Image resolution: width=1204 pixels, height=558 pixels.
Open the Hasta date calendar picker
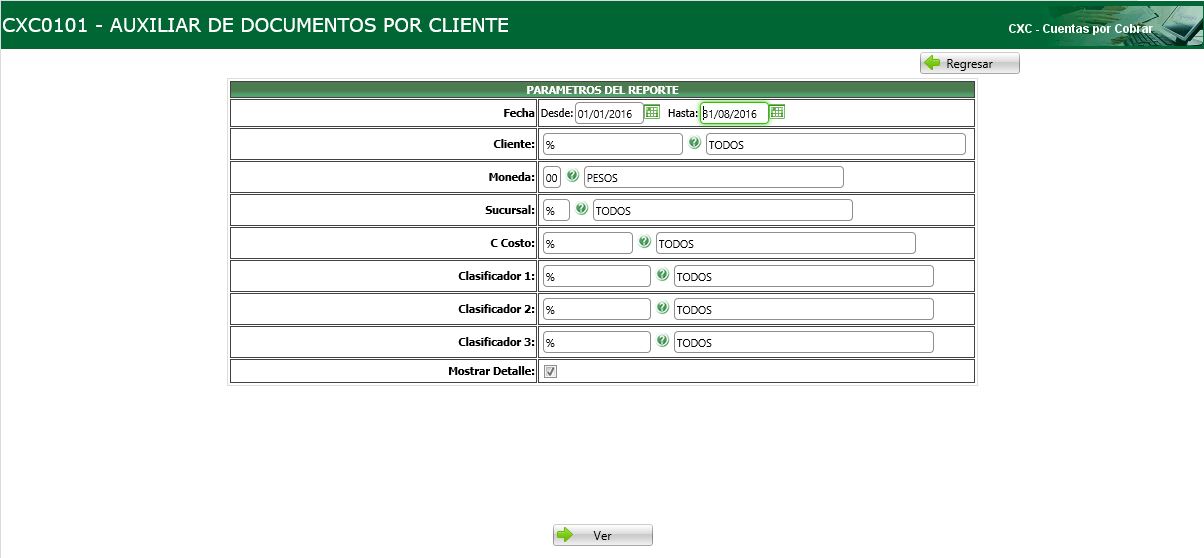click(x=777, y=113)
